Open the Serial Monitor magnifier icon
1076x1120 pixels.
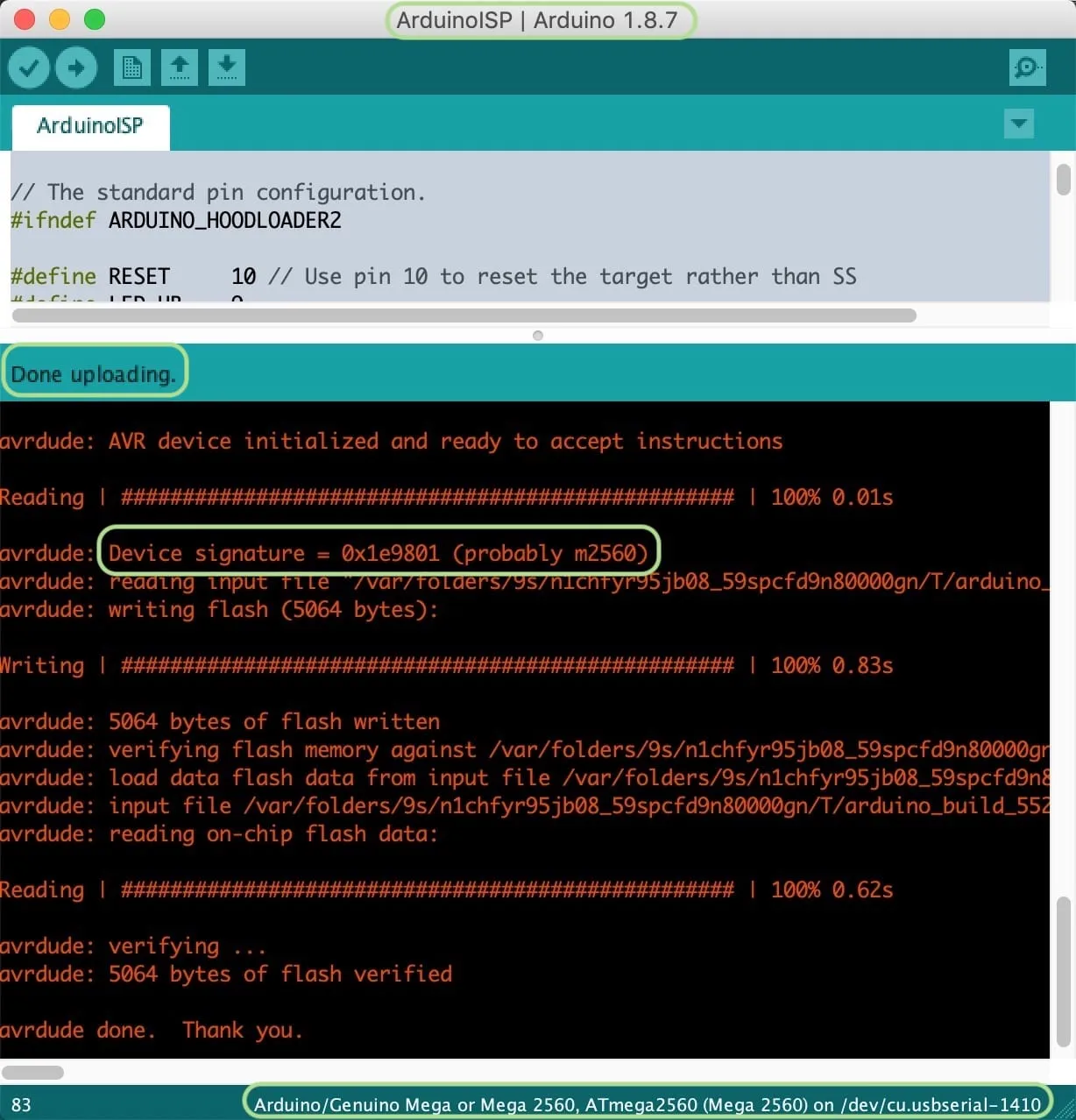[x=1027, y=67]
